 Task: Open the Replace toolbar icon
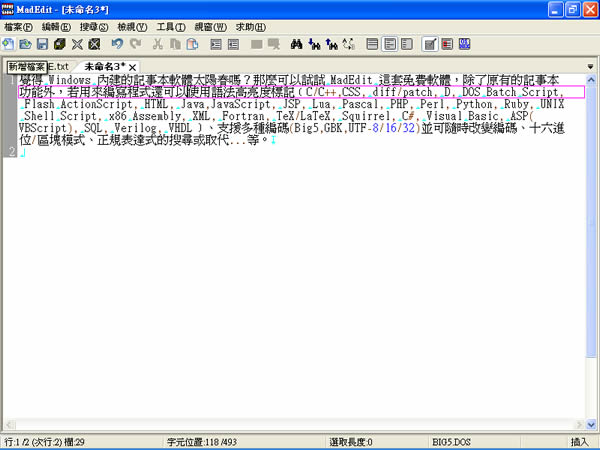[349, 44]
